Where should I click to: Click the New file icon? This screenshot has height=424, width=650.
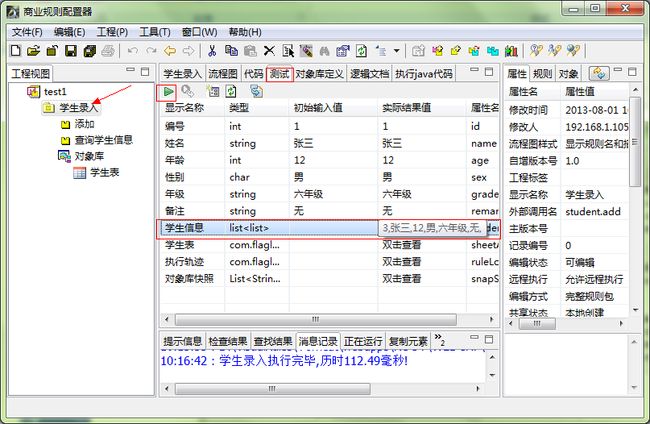click(x=15, y=51)
